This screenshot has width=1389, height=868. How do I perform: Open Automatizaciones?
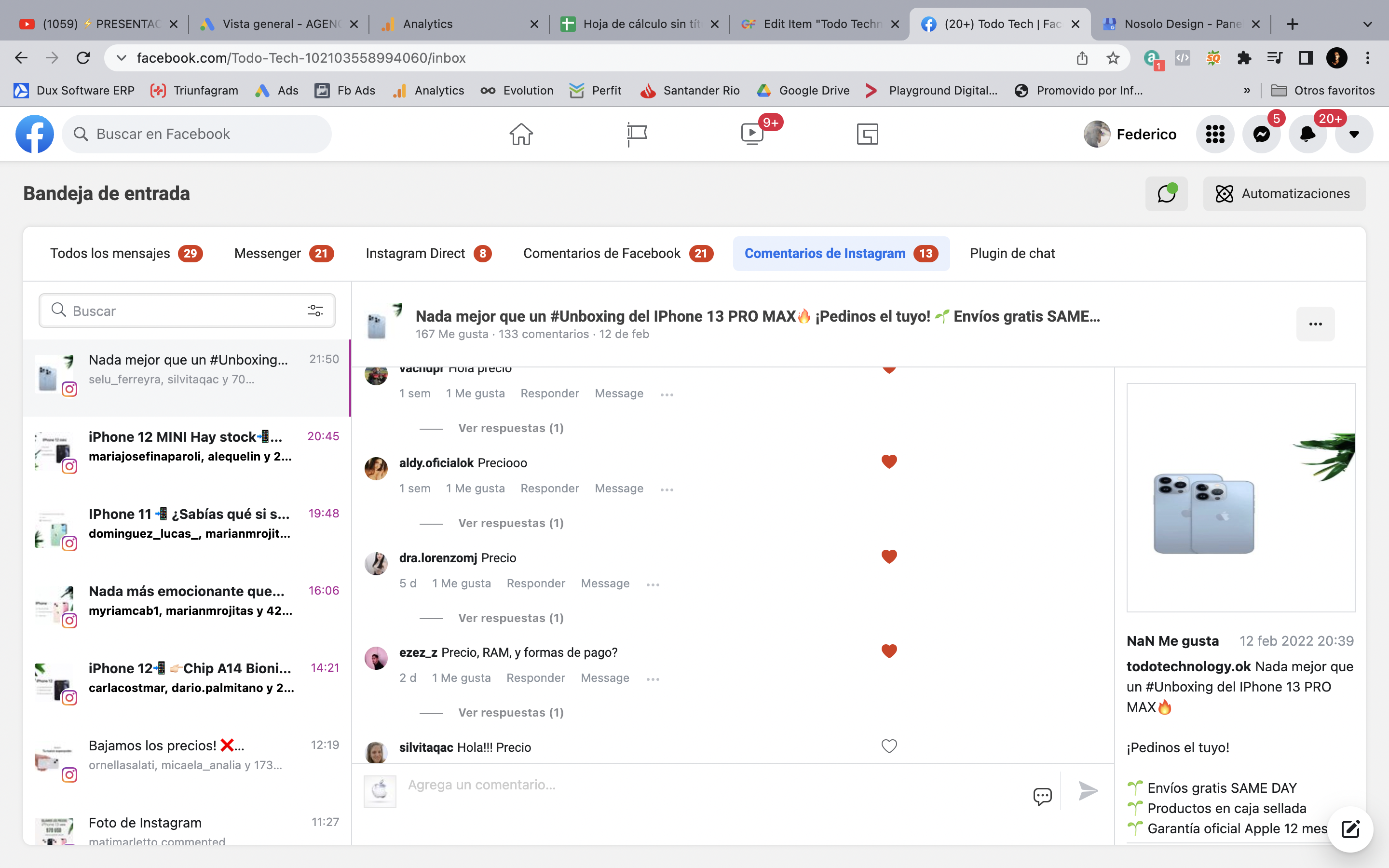click(x=1284, y=193)
